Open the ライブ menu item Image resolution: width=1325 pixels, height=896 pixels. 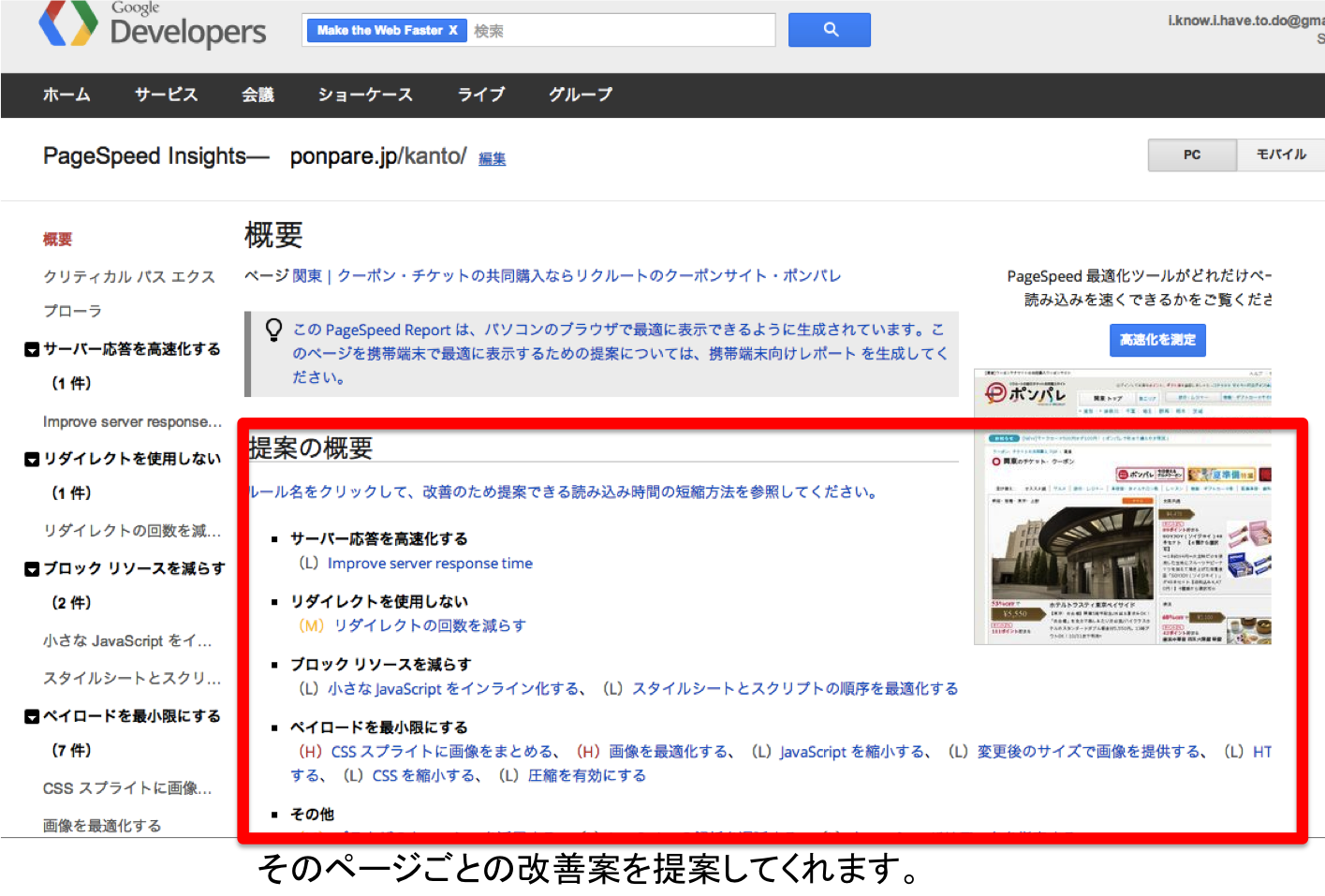coord(481,95)
